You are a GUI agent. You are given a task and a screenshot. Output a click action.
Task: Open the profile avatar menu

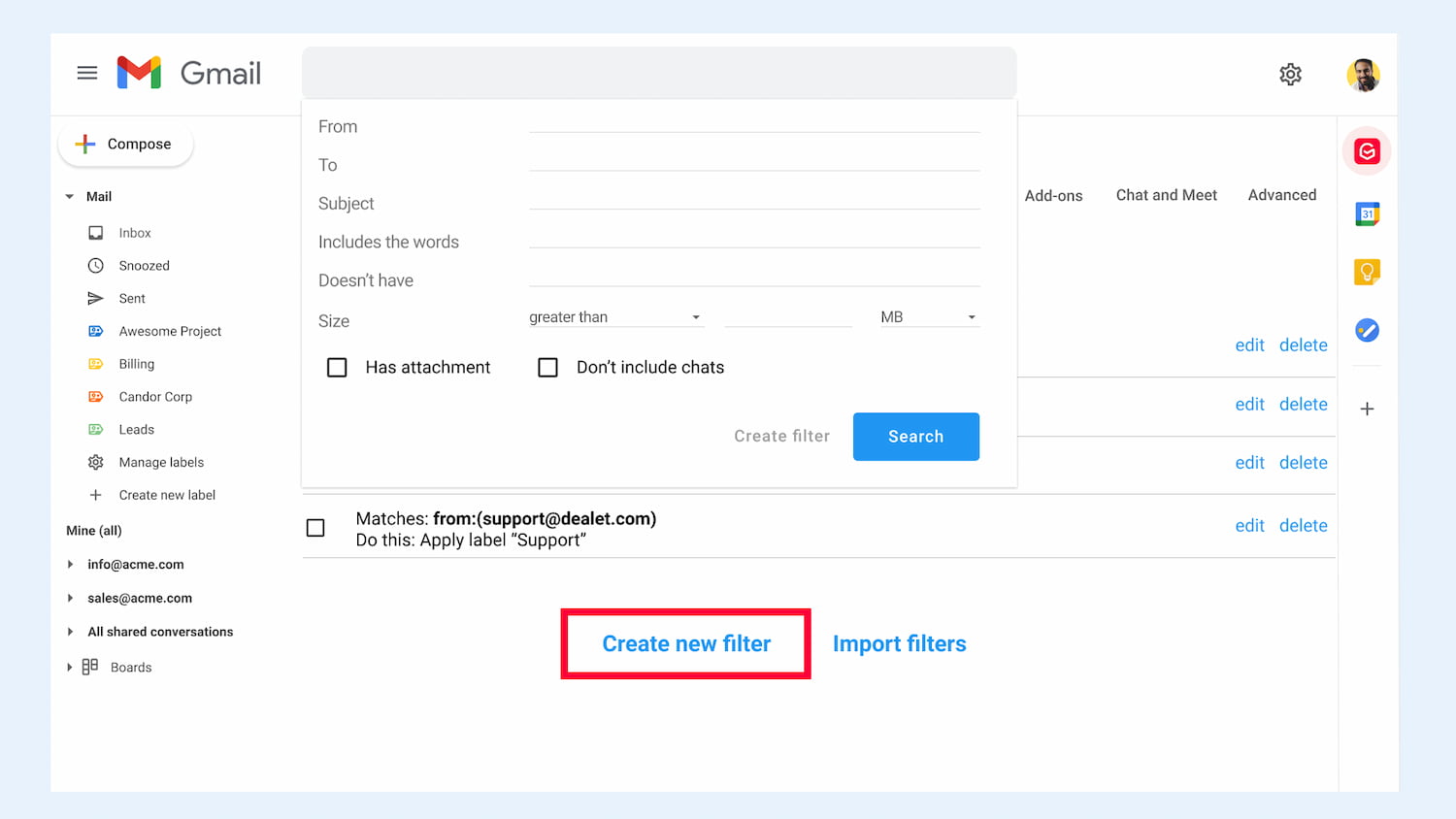point(1364,74)
